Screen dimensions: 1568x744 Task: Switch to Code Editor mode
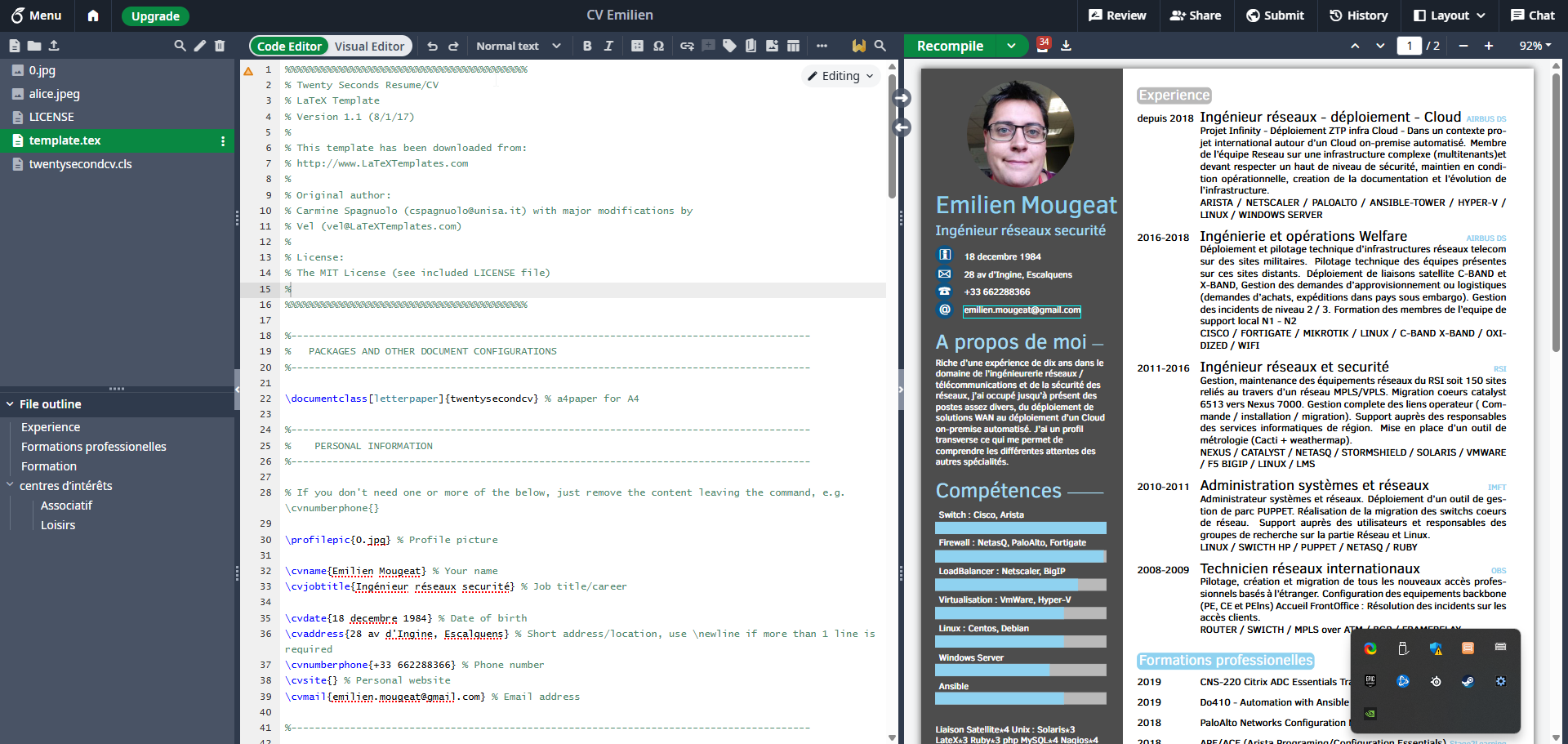pyautogui.click(x=289, y=46)
